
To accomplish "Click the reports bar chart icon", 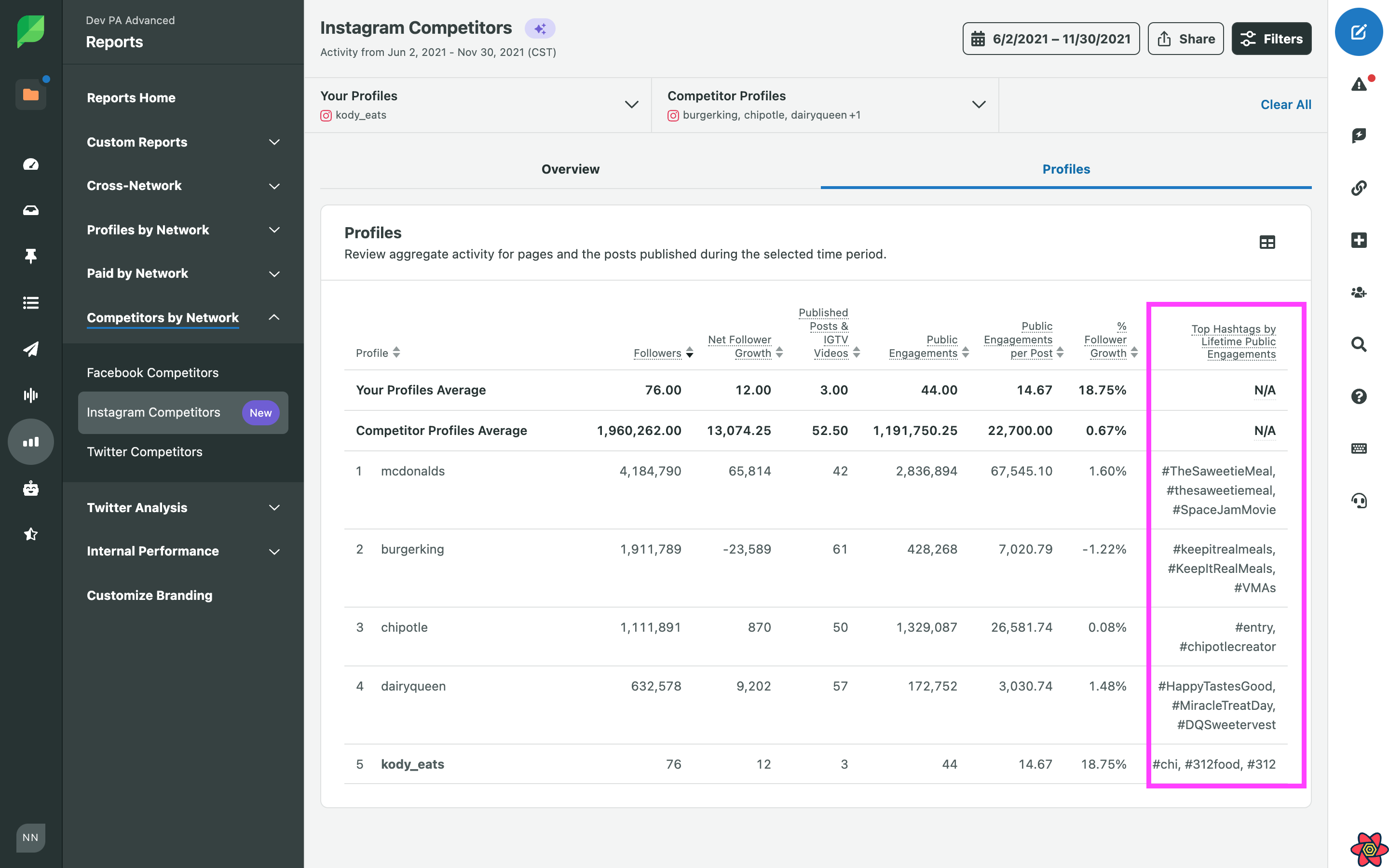I will pyautogui.click(x=30, y=441).
